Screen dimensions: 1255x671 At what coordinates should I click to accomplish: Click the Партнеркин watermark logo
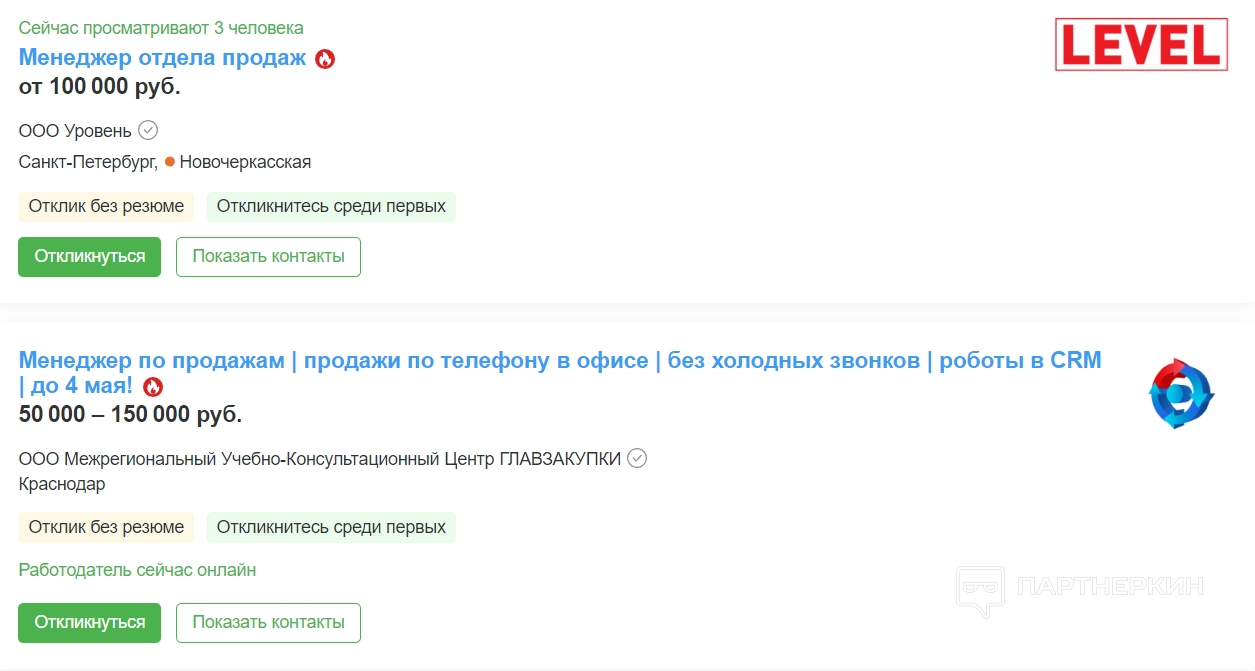(1079, 587)
